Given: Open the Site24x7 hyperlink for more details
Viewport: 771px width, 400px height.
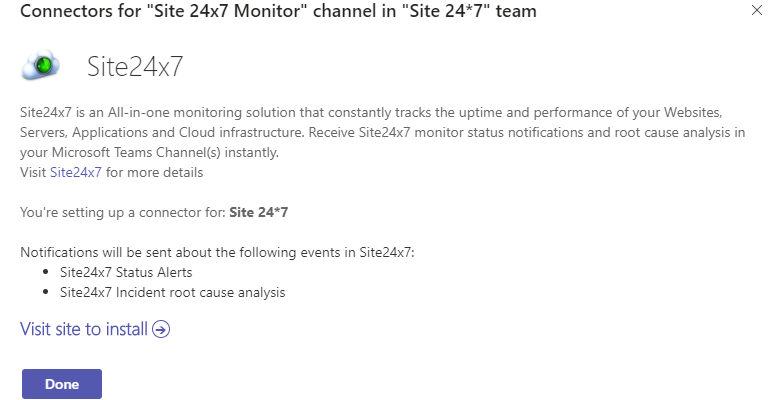Looking at the screenshot, I should [x=76, y=172].
